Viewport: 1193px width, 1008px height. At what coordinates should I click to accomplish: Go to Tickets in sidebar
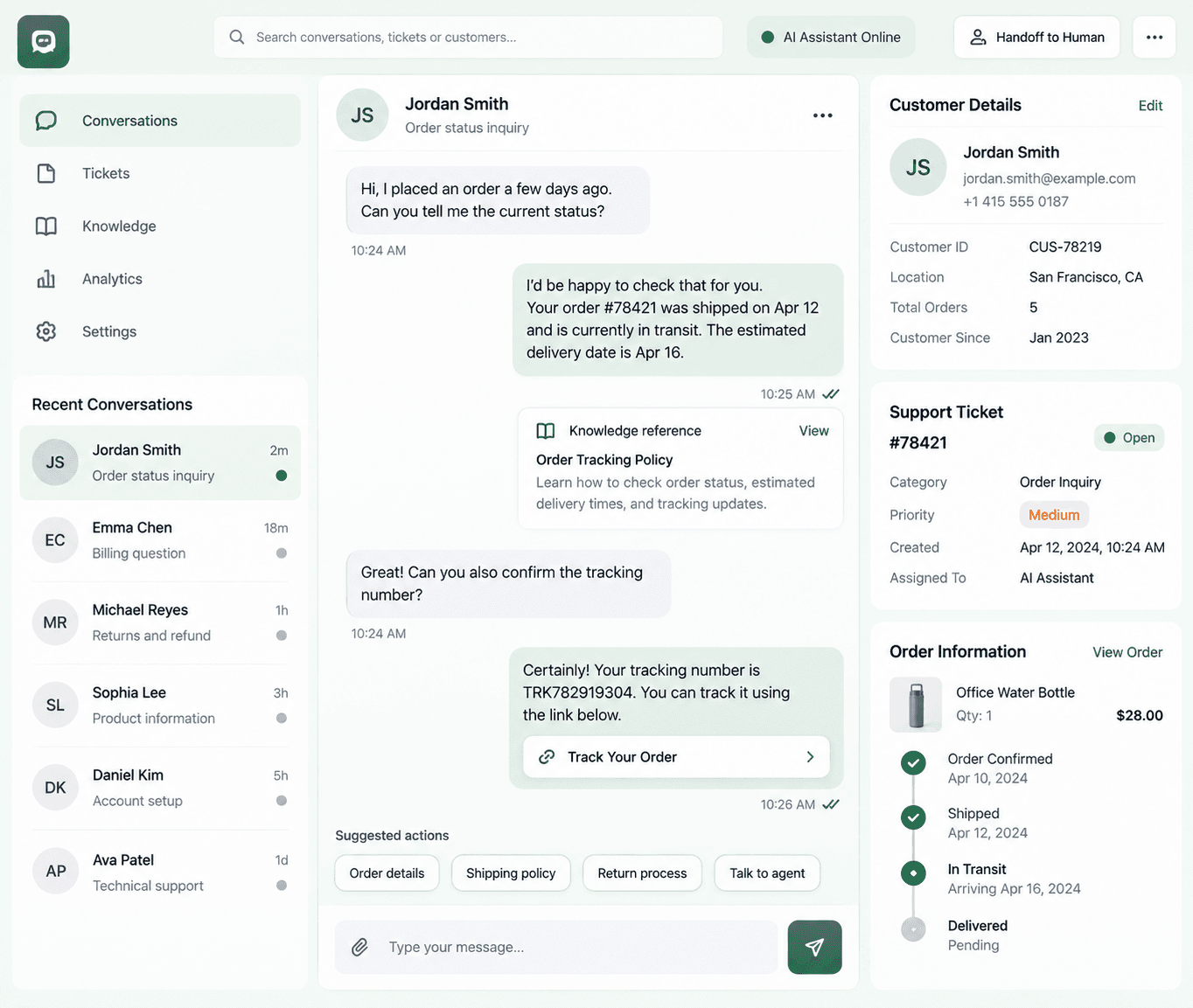pos(160,174)
